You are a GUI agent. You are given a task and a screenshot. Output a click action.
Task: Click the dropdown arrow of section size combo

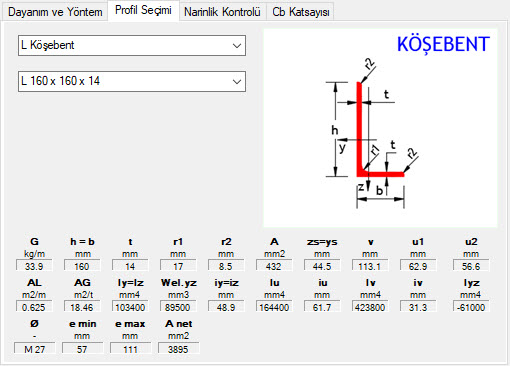(237, 82)
